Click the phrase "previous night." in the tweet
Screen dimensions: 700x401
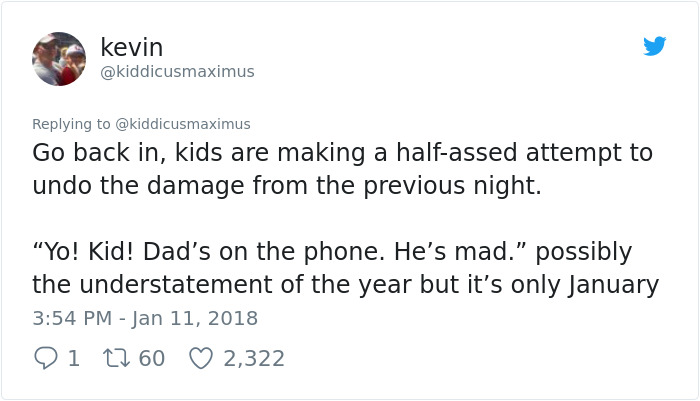tap(452, 186)
